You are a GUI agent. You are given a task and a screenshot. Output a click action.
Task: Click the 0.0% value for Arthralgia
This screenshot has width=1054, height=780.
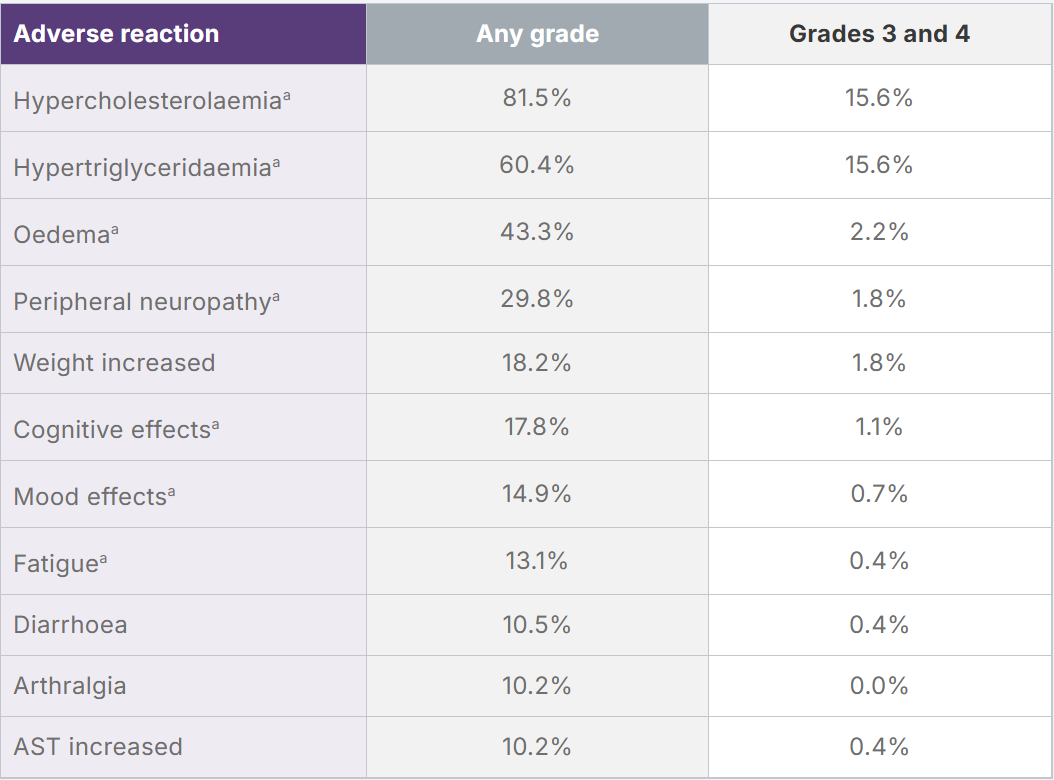coord(879,686)
